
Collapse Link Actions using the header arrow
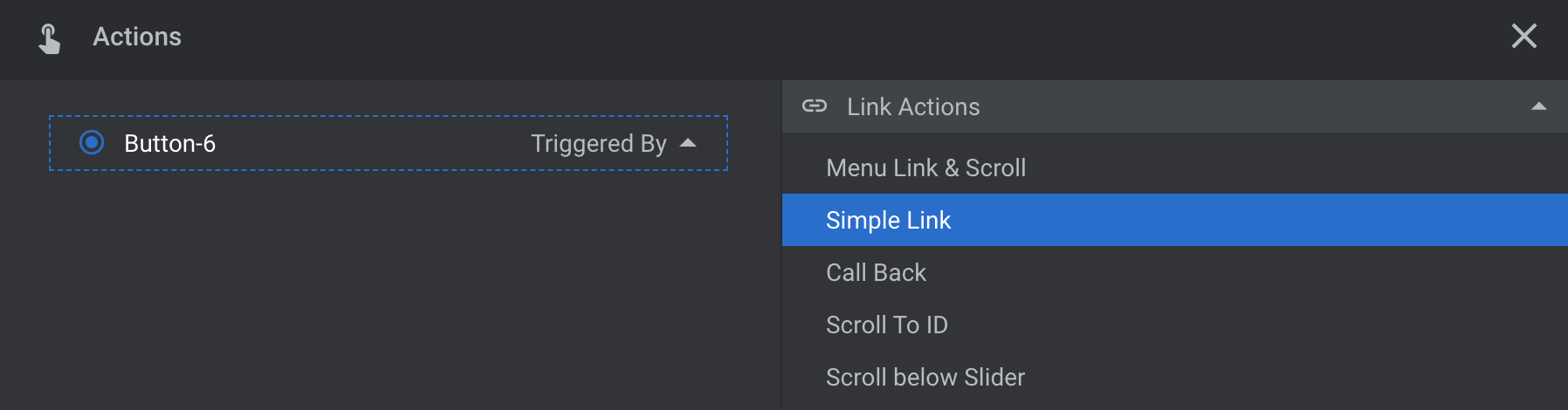(x=1539, y=106)
